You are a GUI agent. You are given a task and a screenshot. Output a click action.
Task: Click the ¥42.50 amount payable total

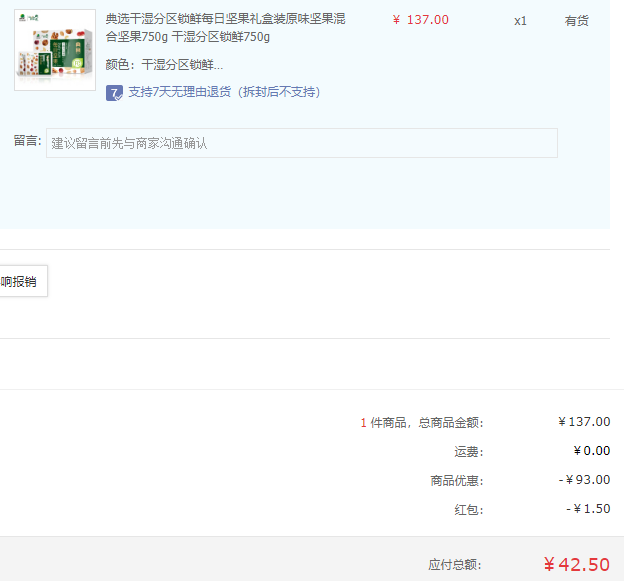[576, 564]
